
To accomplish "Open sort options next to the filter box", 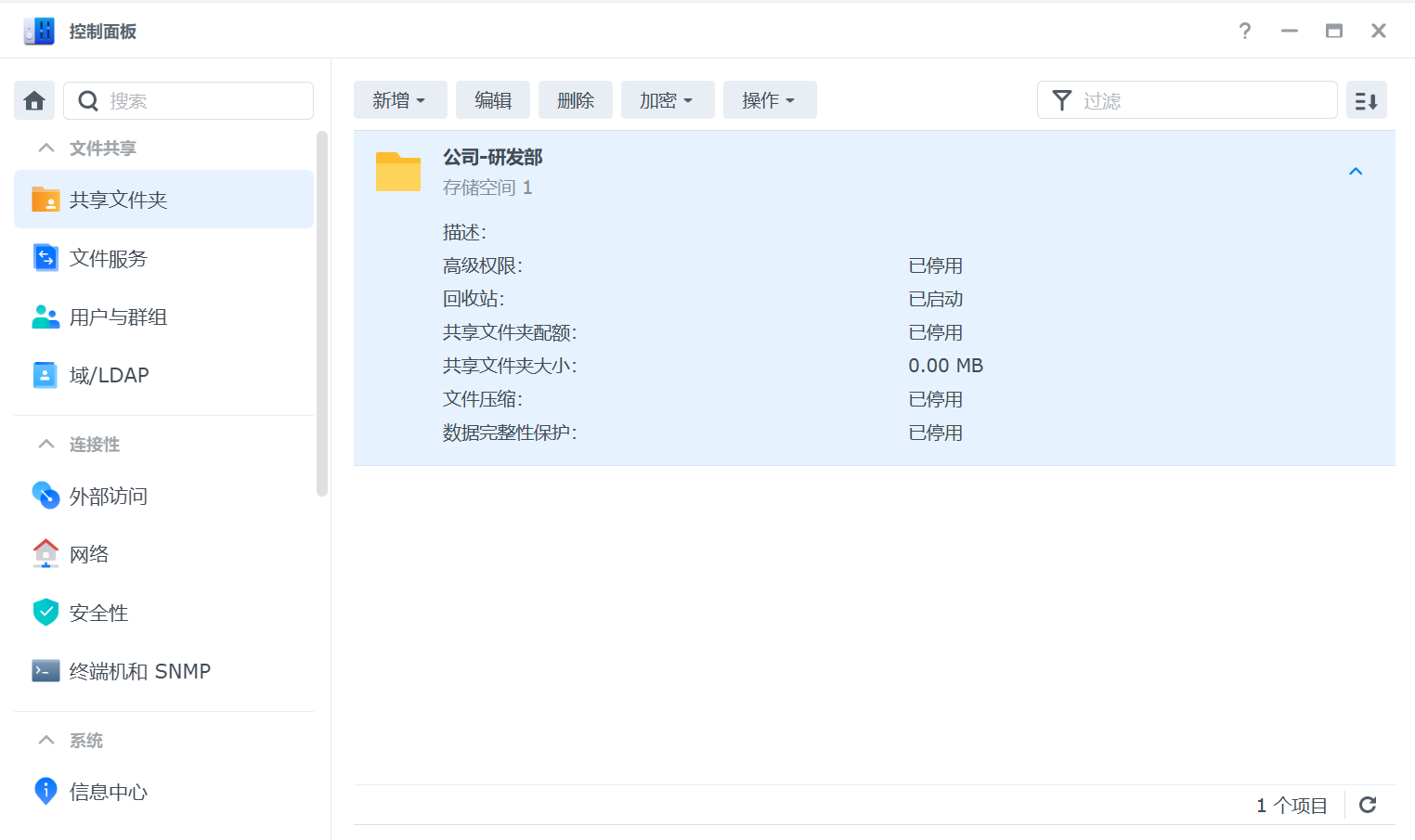I will tap(1367, 99).
